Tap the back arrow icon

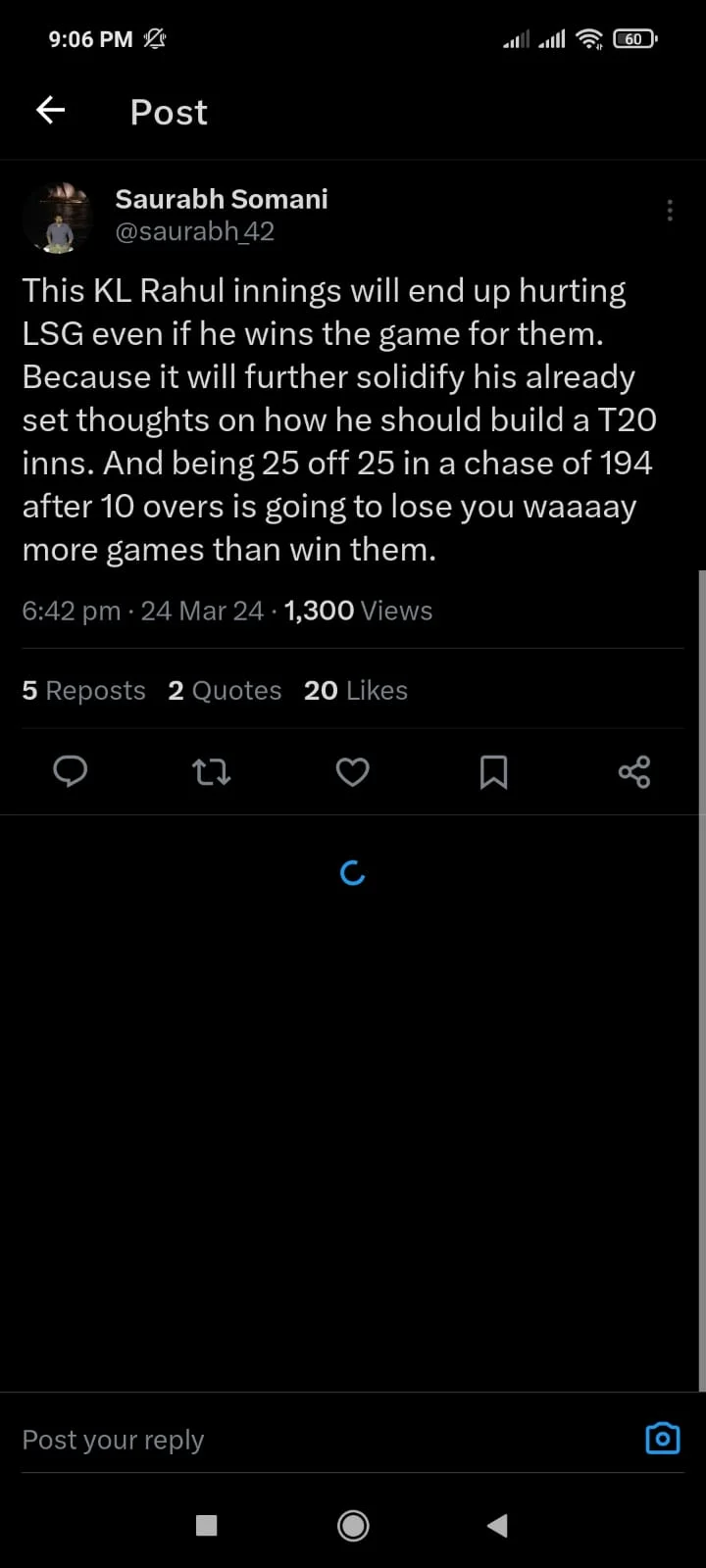point(51,111)
